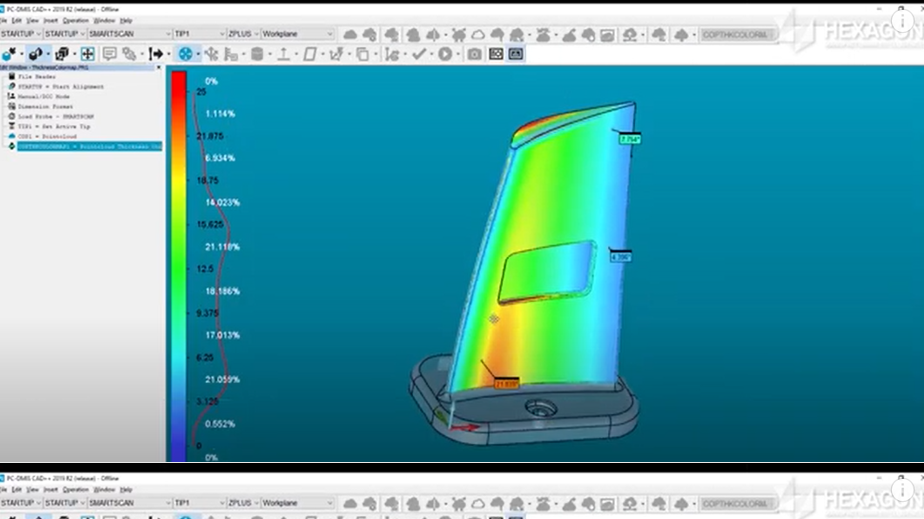
Task: Click the orange 21.835 annotation label near blade base
Action: point(506,384)
